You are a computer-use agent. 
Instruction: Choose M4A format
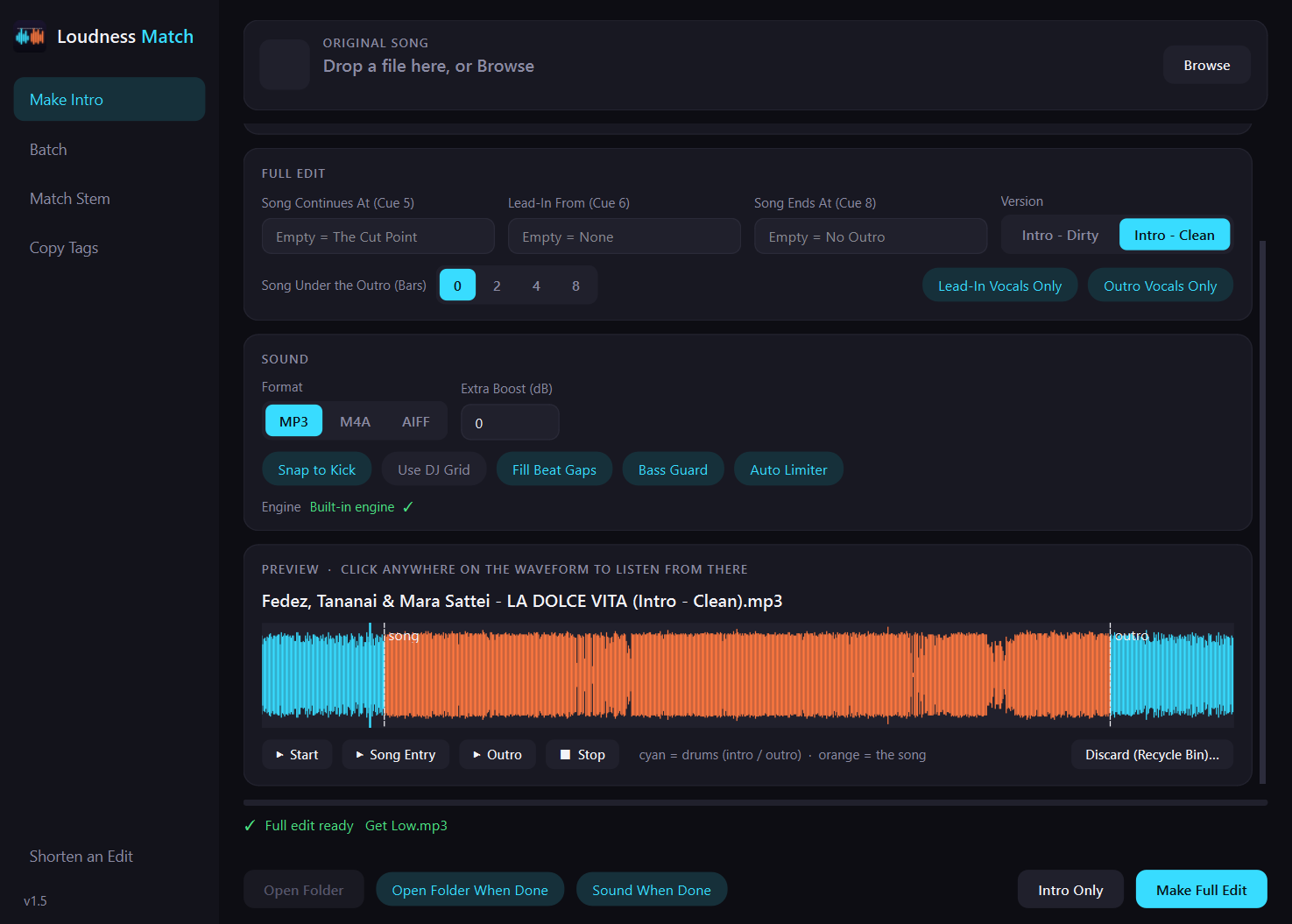355,421
